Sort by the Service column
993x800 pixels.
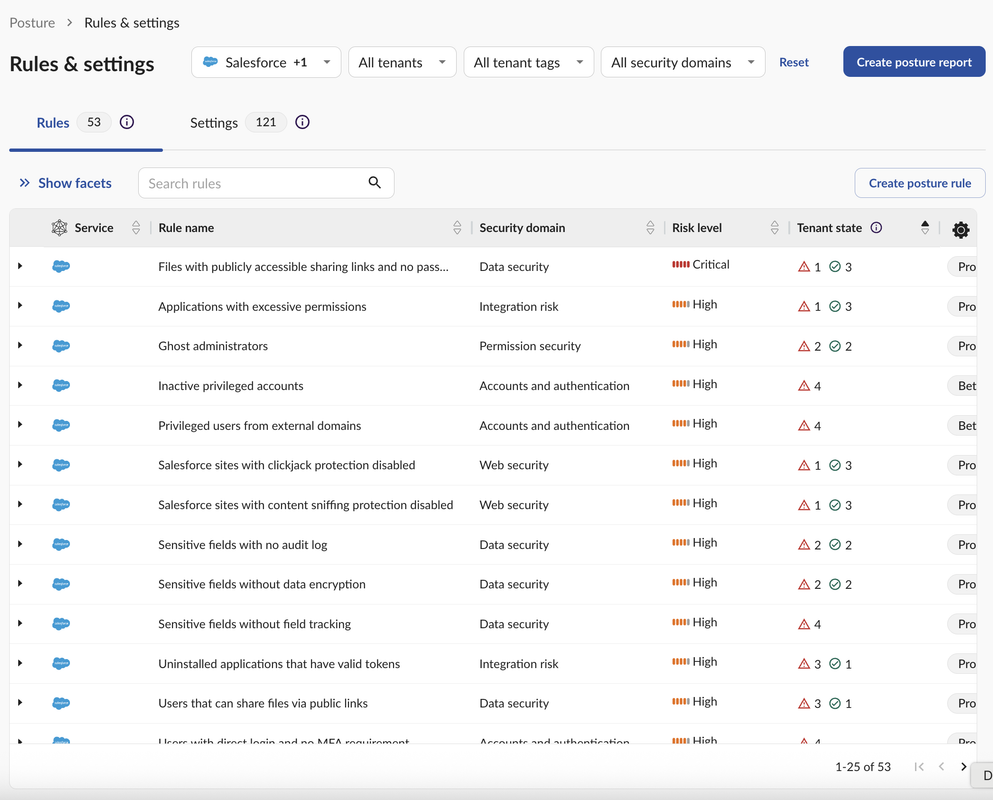(x=136, y=228)
